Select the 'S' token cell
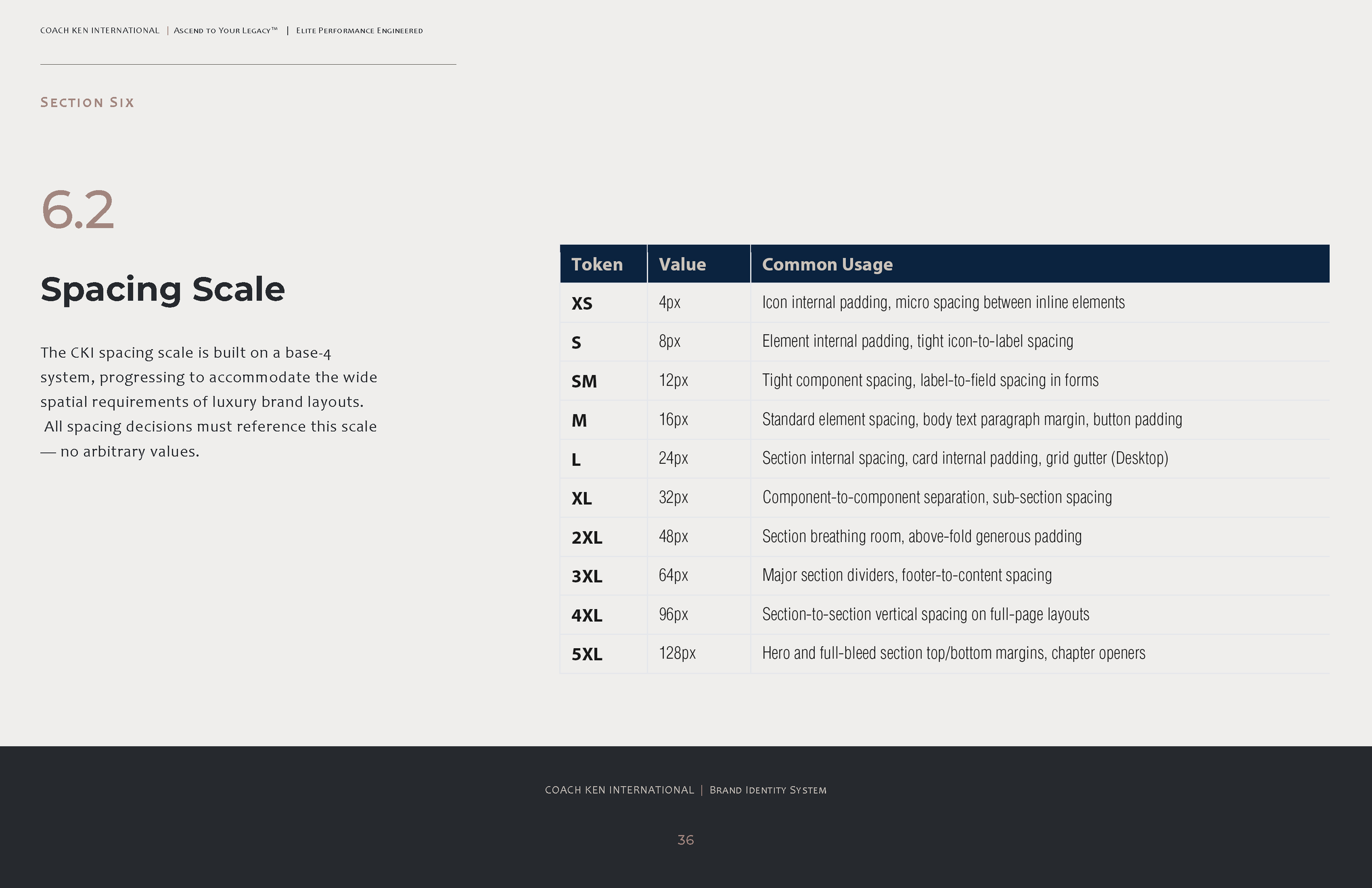This screenshot has width=1372, height=888. [603, 342]
